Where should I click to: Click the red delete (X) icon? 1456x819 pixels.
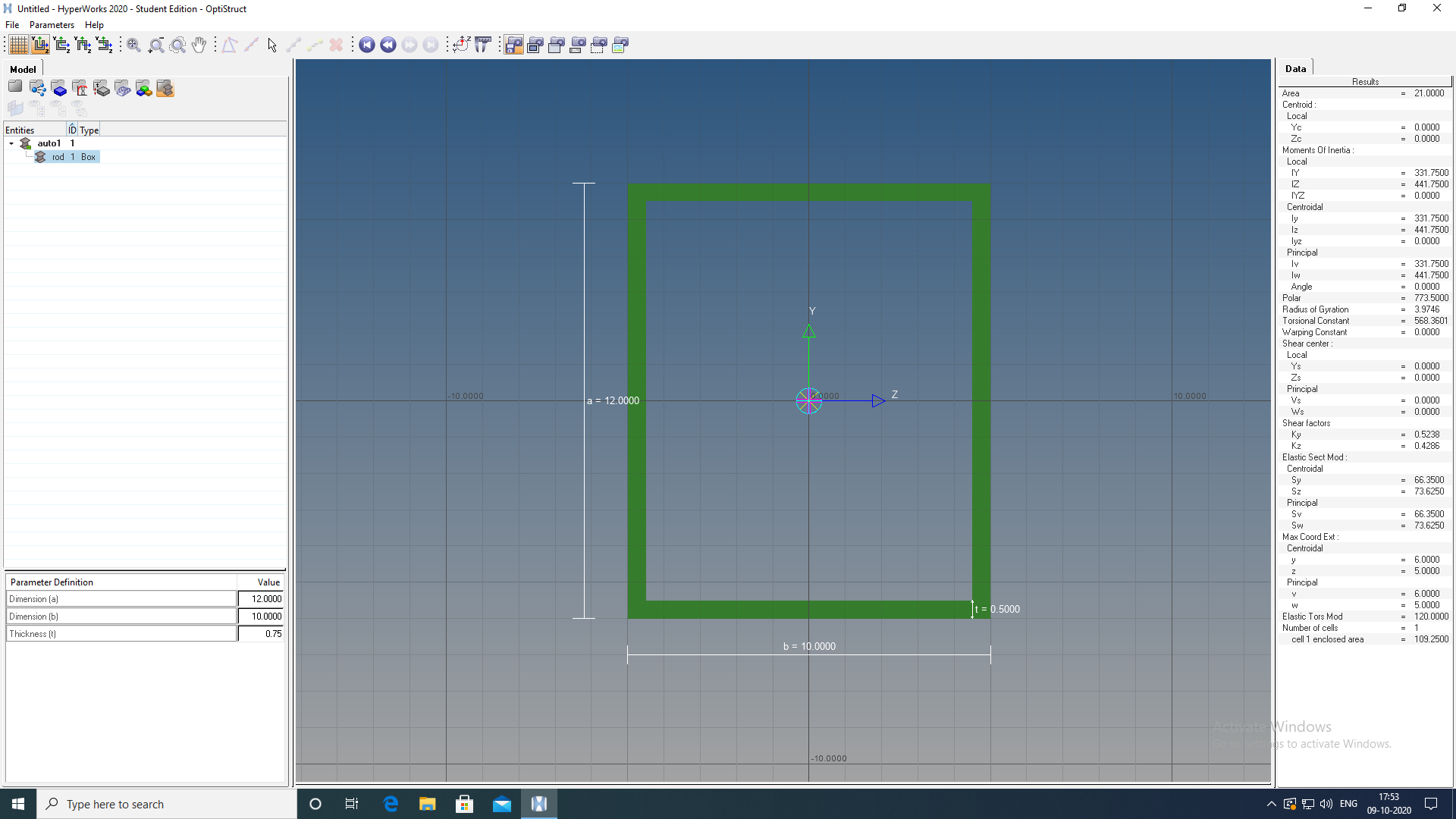point(336,45)
